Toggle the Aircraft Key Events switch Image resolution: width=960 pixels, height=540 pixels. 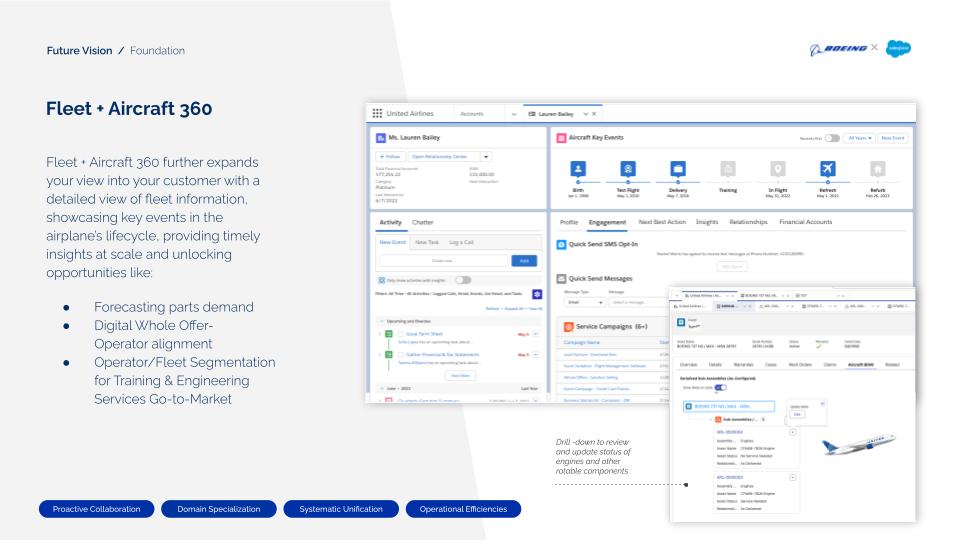(831, 138)
